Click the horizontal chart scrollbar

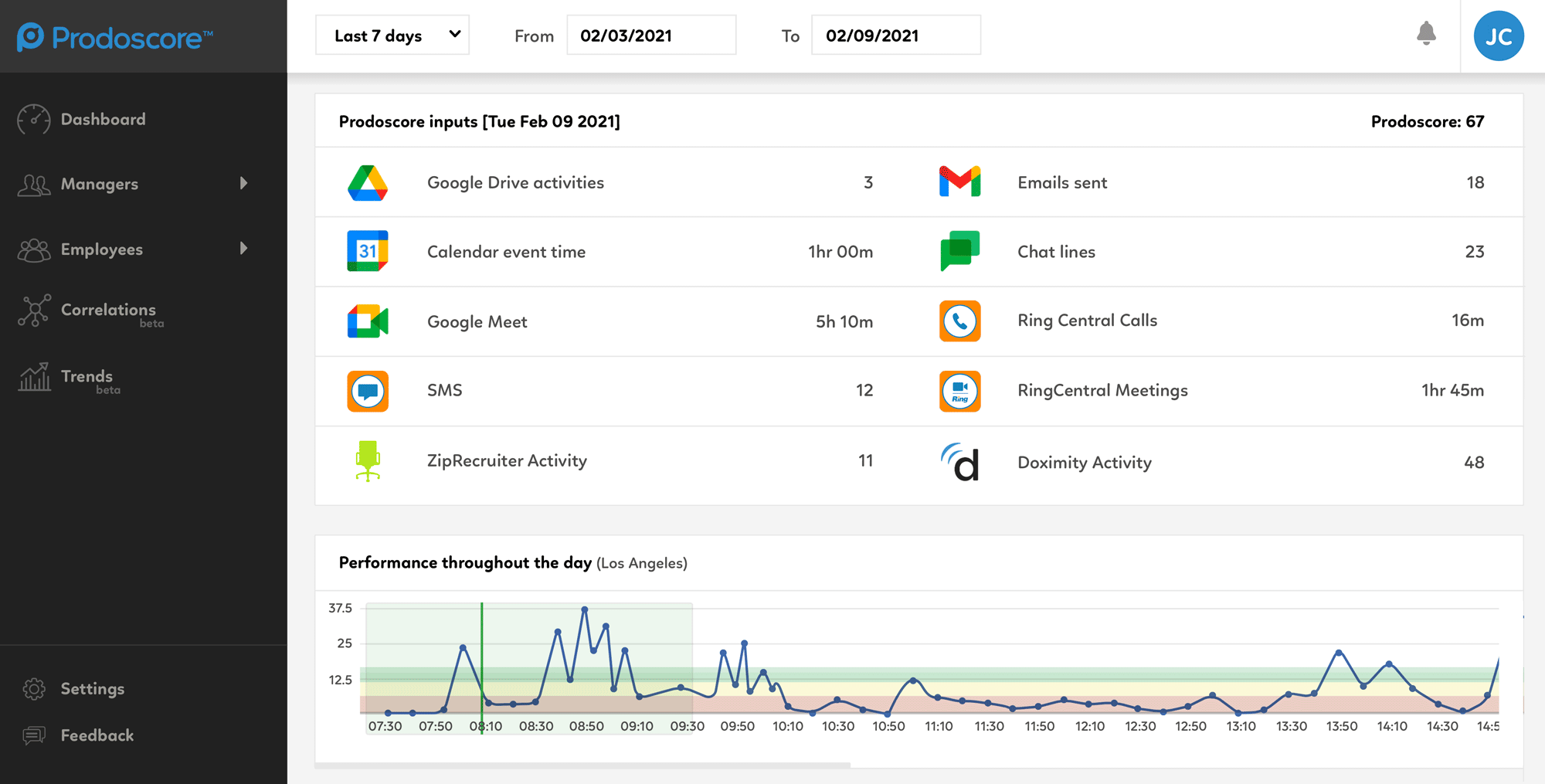tap(583, 765)
